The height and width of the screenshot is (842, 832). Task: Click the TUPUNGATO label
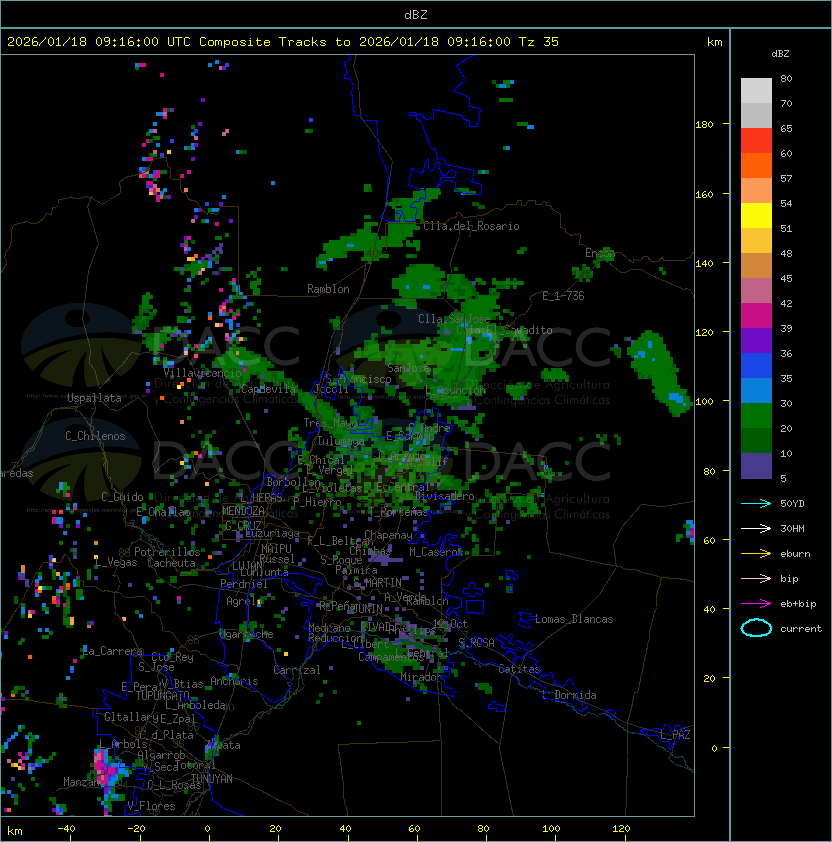(x=161, y=695)
